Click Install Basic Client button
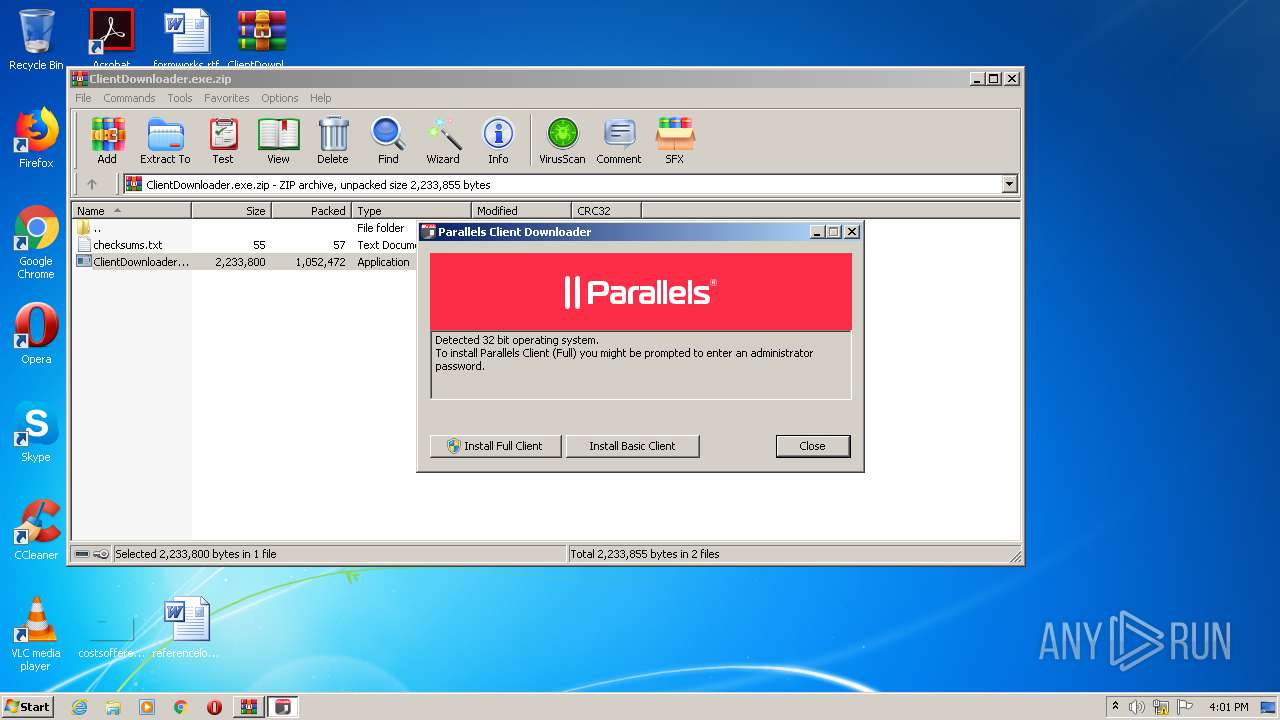 [x=632, y=446]
